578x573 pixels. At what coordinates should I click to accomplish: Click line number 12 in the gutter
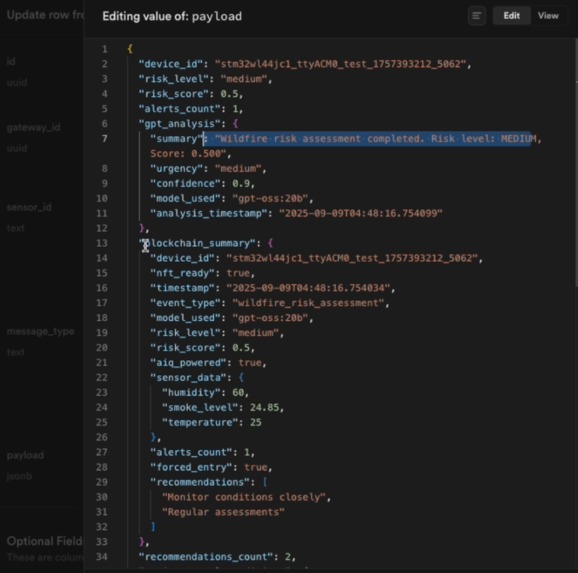102,228
